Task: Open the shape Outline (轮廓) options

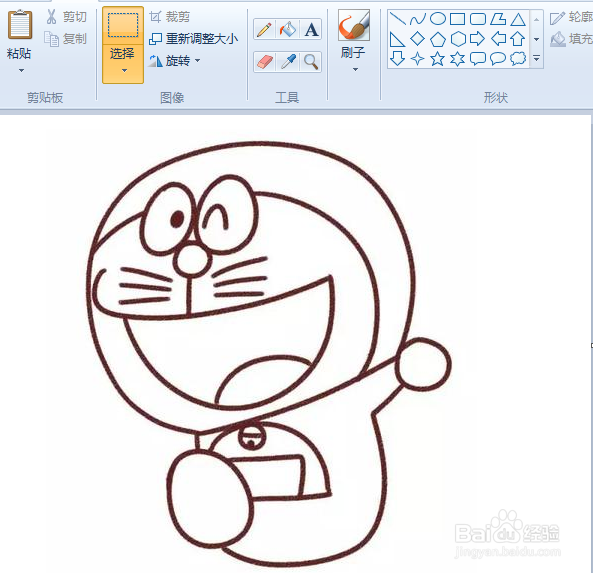Action: point(571,17)
